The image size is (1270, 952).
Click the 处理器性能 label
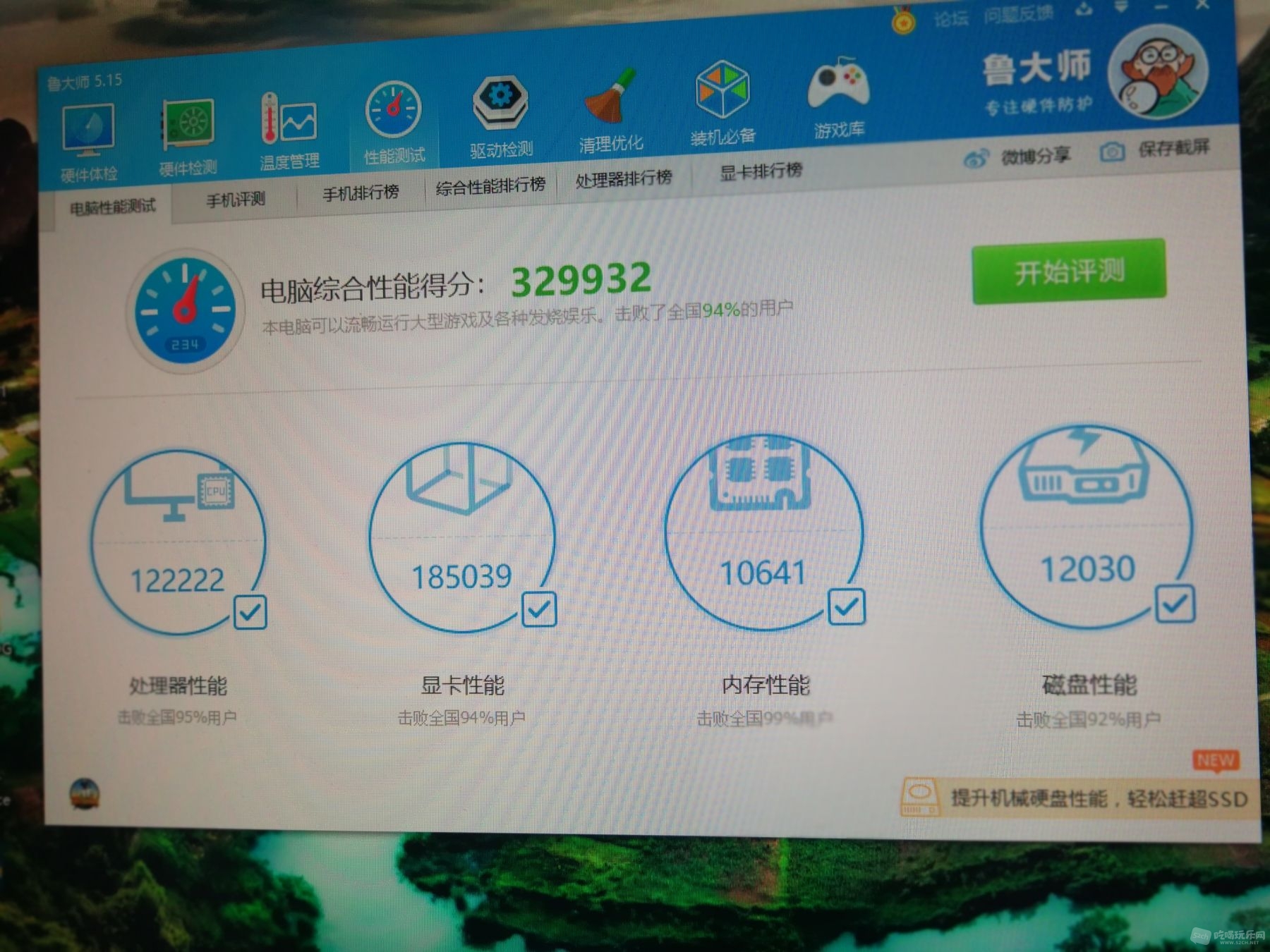pyautogui.click(x=178, y=685)
